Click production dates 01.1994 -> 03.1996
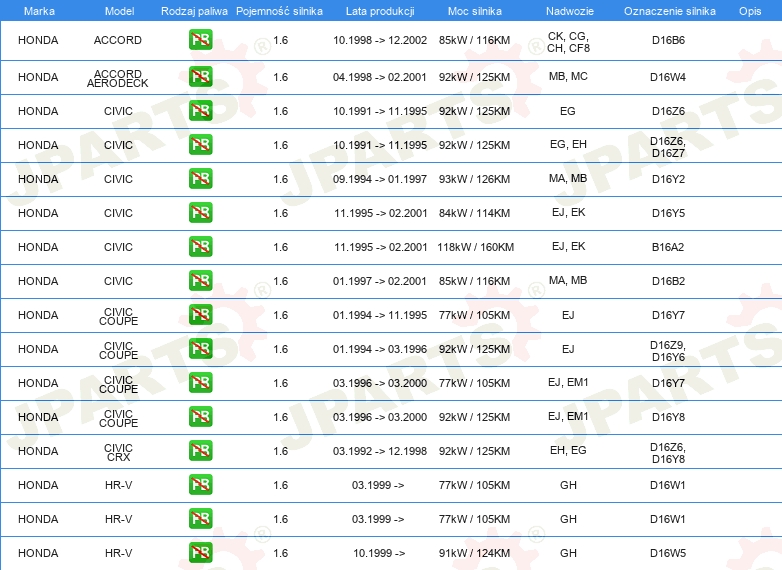 click(380, 349)
